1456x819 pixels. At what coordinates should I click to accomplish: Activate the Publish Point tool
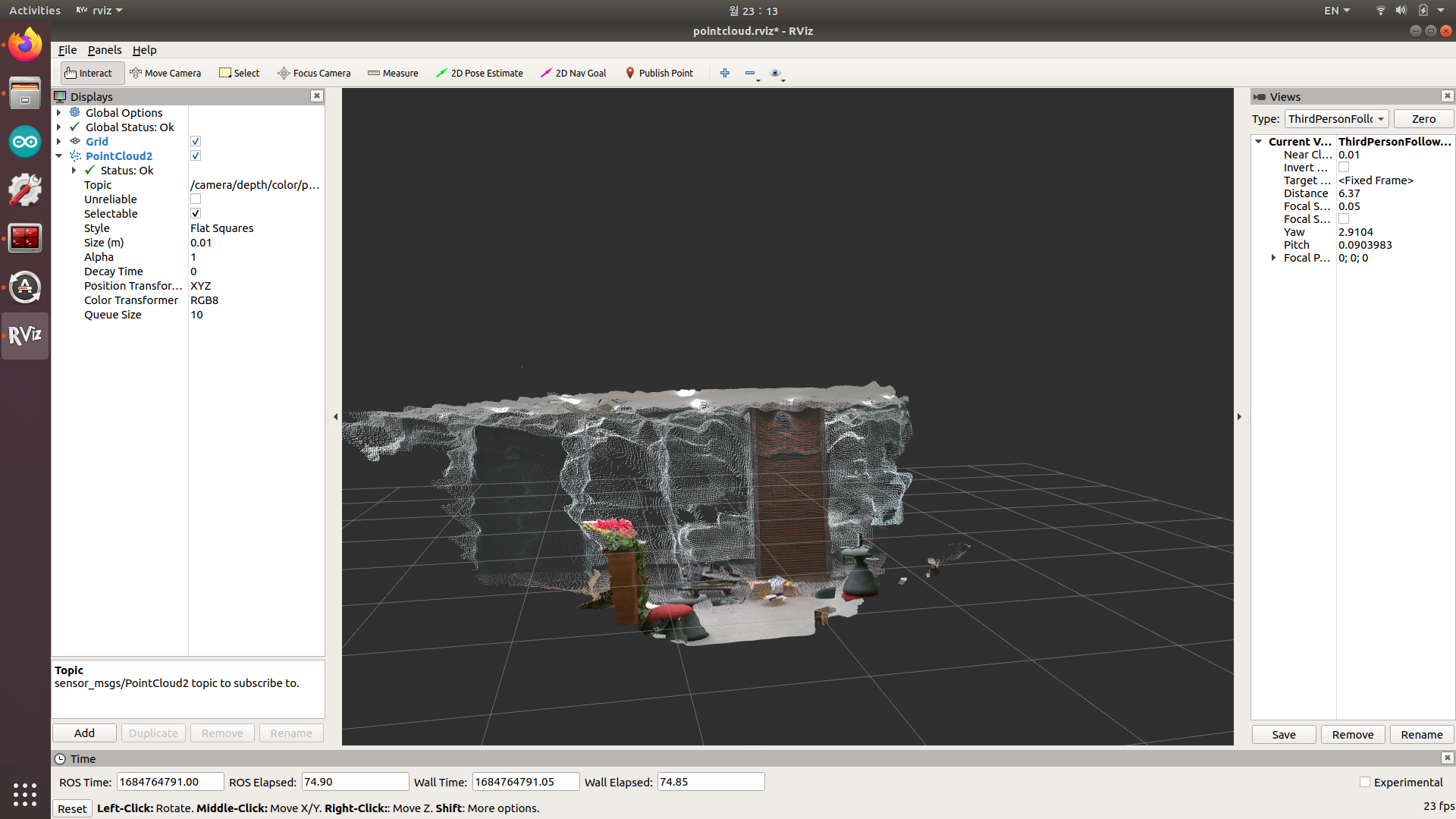click(659, 73)
